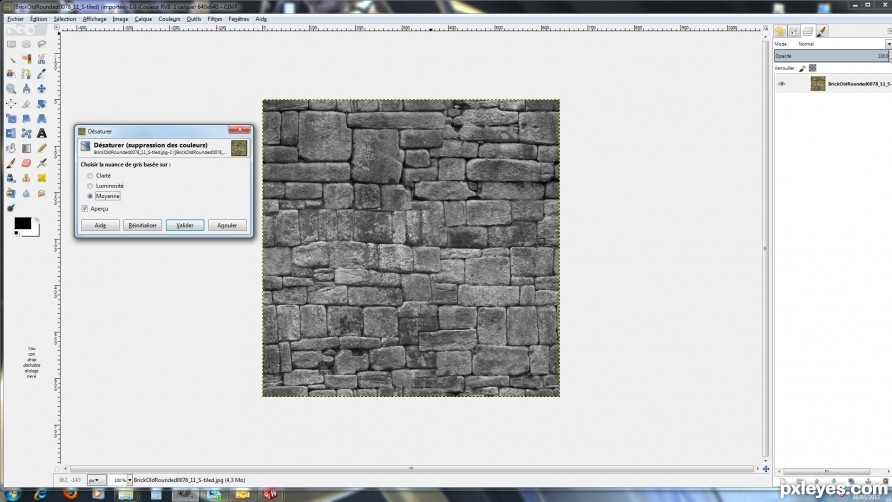Select the Paths tool
The image size is (892, 502).
pyautogui.click(x=26, y=73)
